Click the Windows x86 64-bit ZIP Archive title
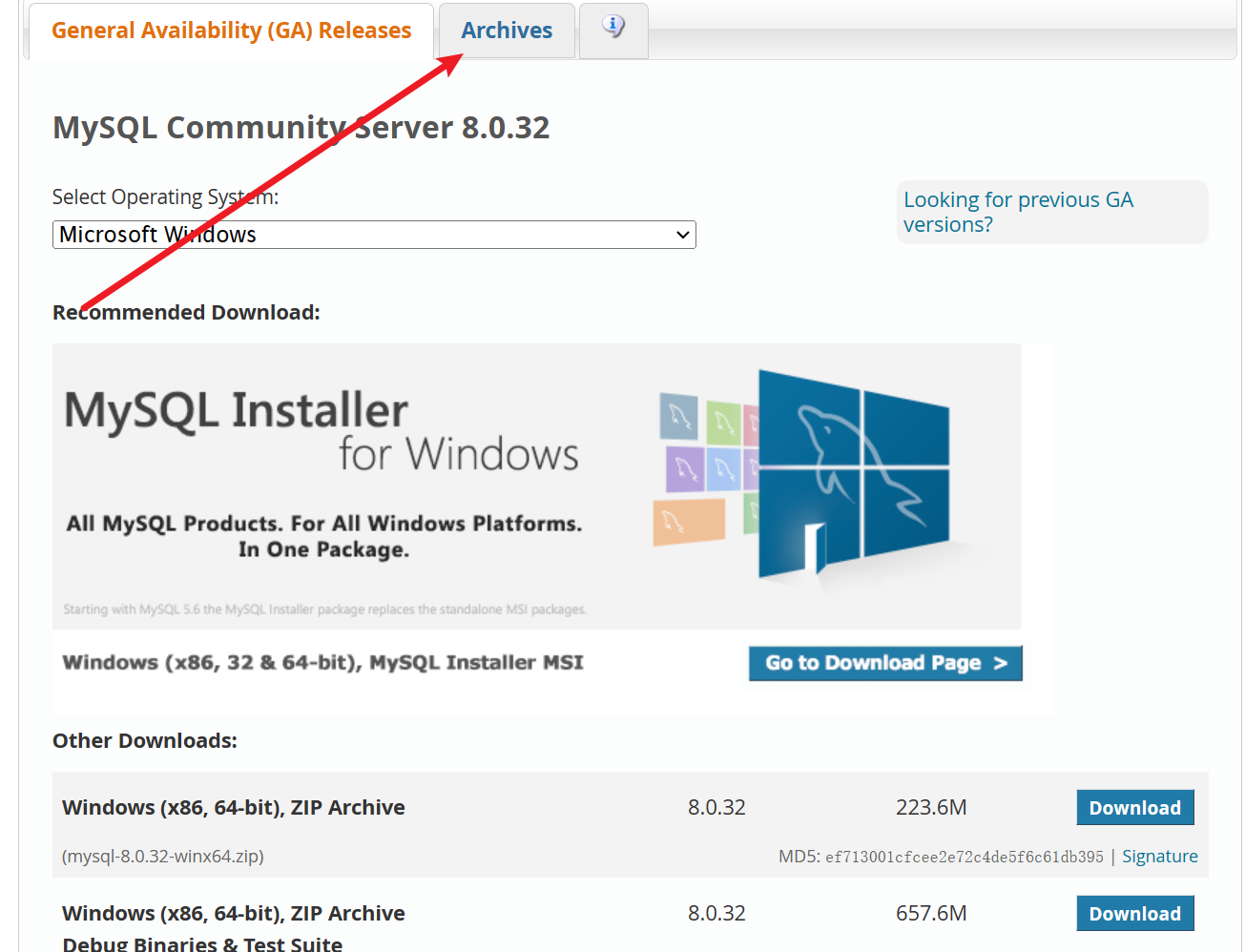Screen dimensions: 1245x952 tap(233, 807)
